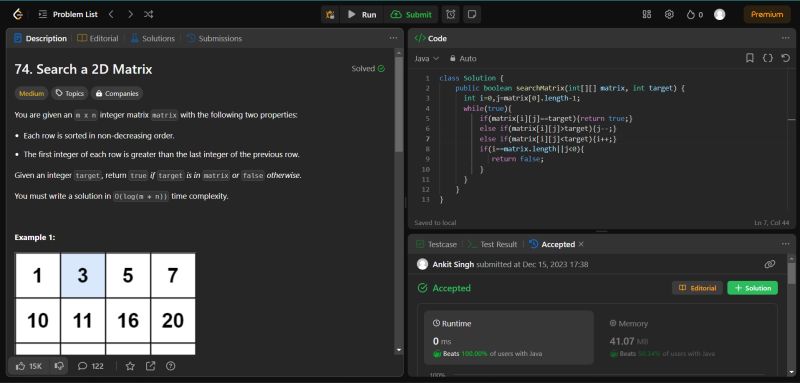Image resolution: width=800 pixels, height=383 pixels.
Task: Click the bookmark icon in code editor
Action: 749,58
